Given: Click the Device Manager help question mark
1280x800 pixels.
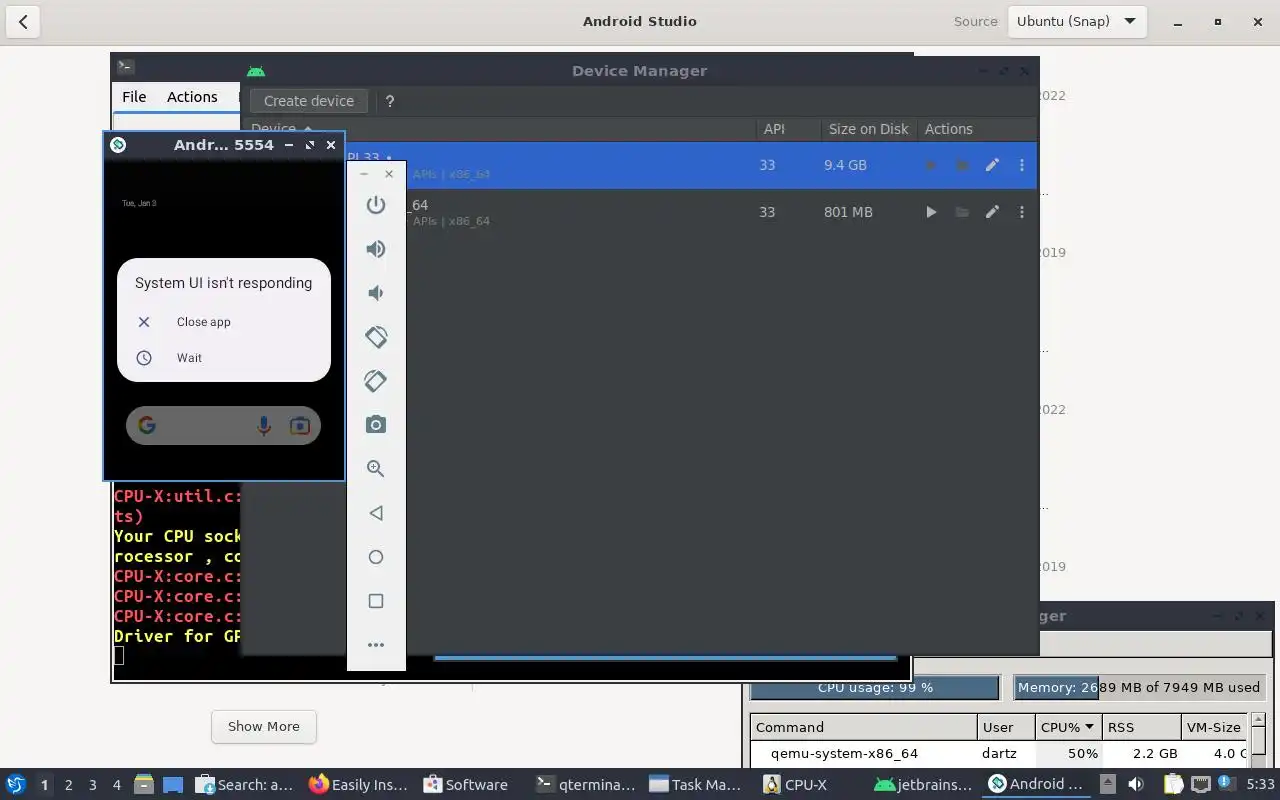Looking at the screenshot, I should (390, 101).
